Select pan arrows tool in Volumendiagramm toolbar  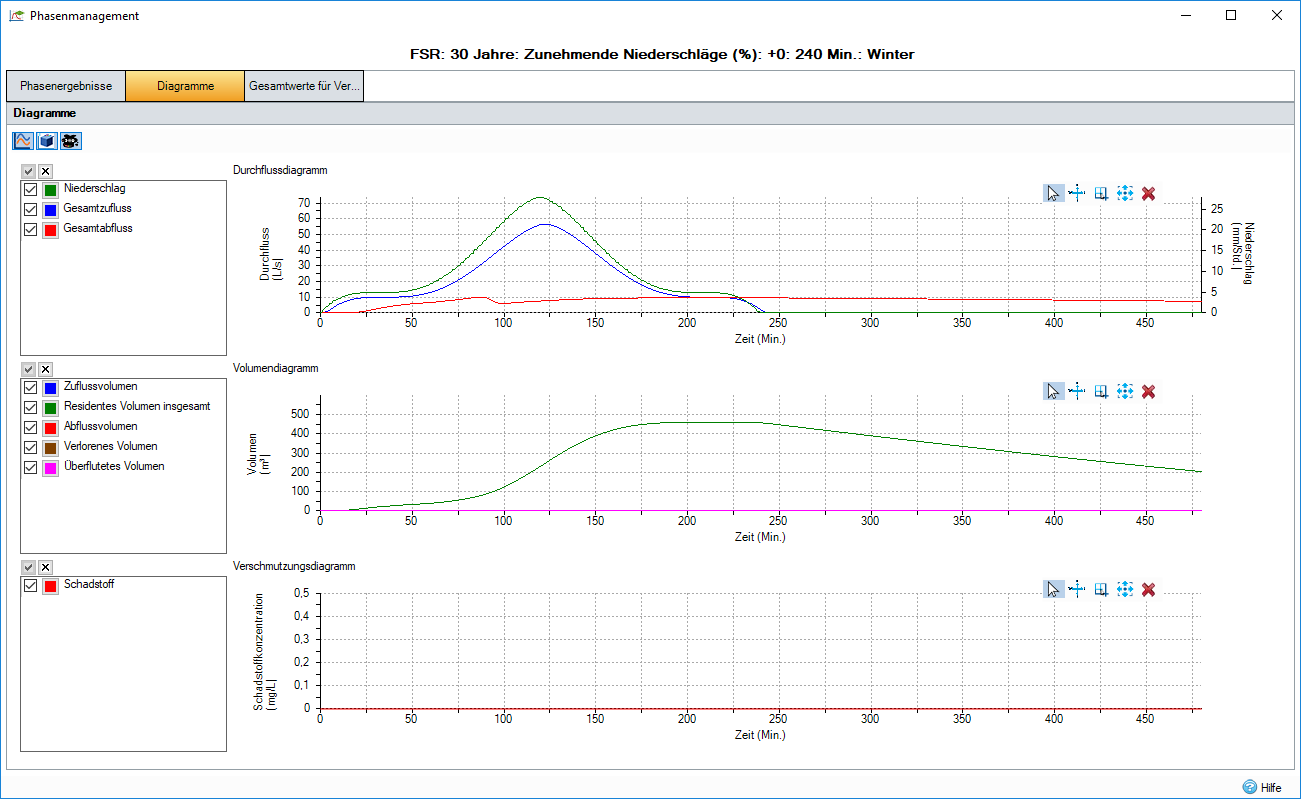point(1125,391)
